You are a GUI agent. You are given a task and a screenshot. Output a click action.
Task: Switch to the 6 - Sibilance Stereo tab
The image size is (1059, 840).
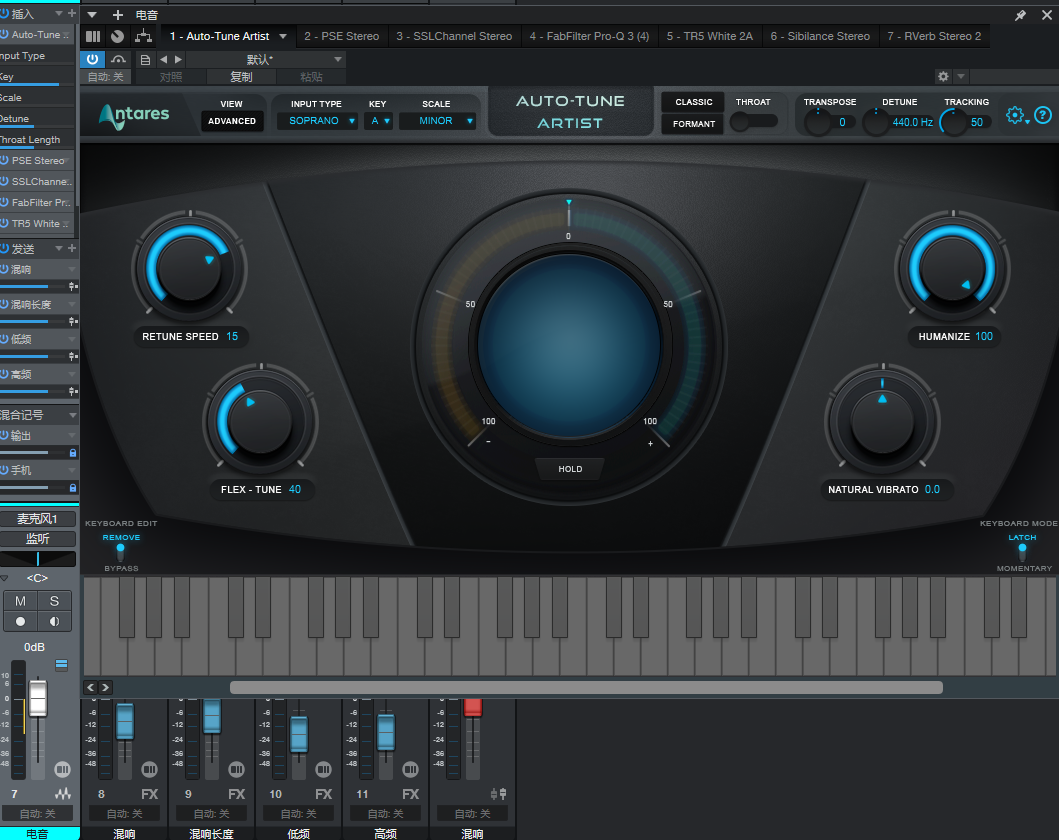pyautogui.click(x=820, y=36)
